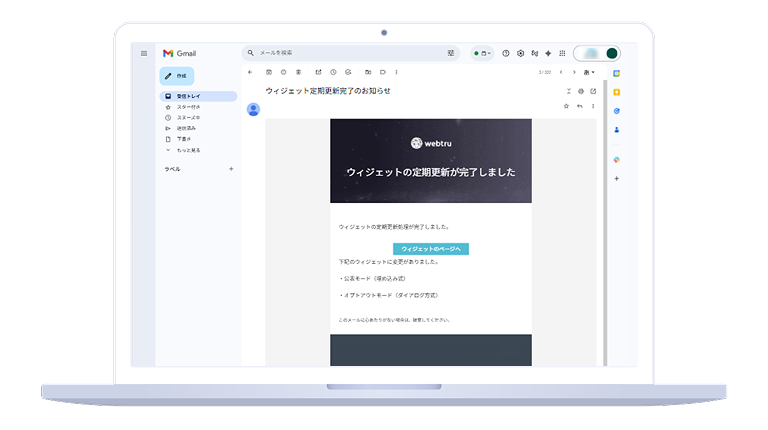Open toolbar more options three dots
768x430 pixels.
coord(396,72)
